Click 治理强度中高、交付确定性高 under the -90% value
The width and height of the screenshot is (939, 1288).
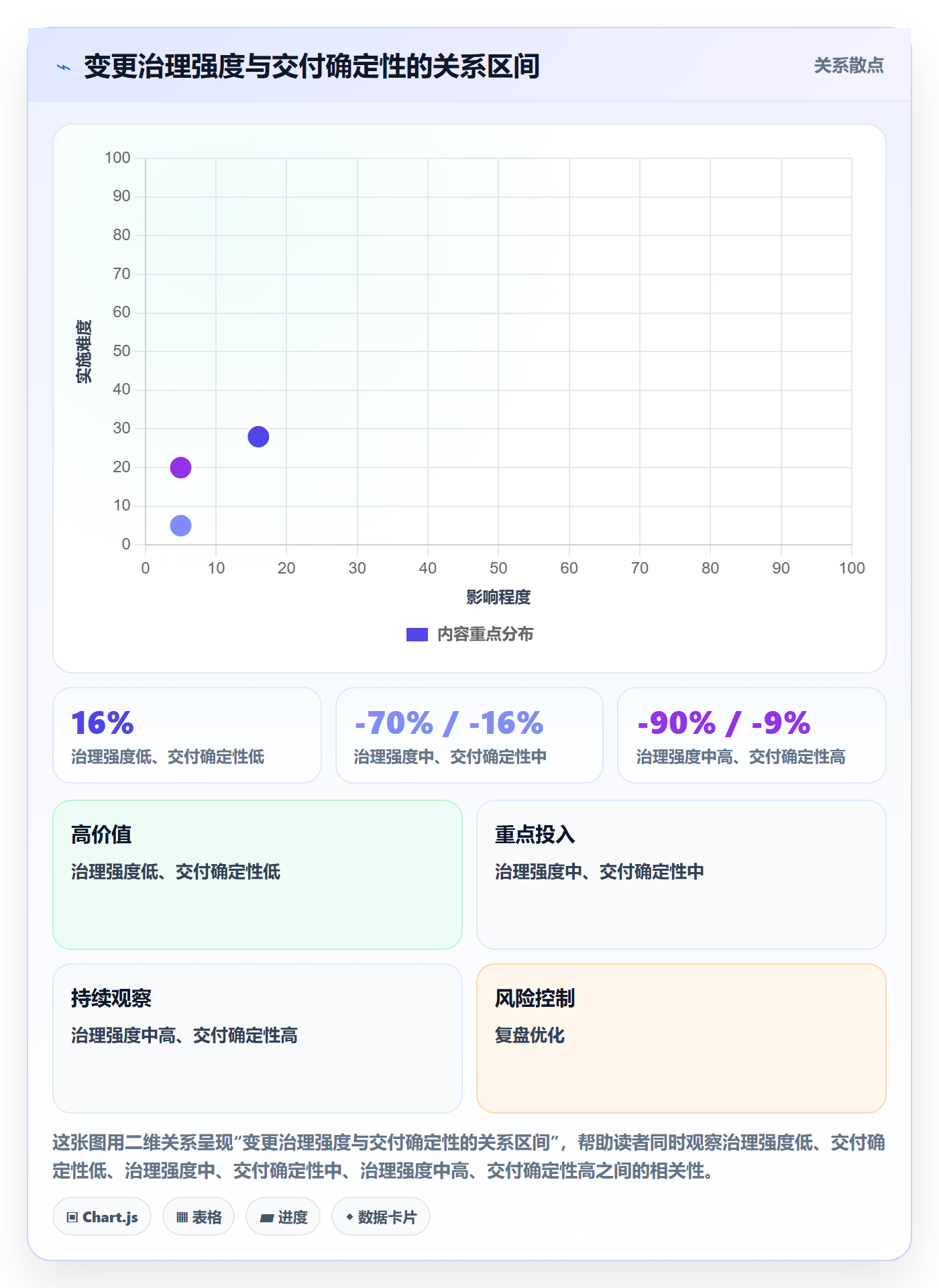click(740, 757)
